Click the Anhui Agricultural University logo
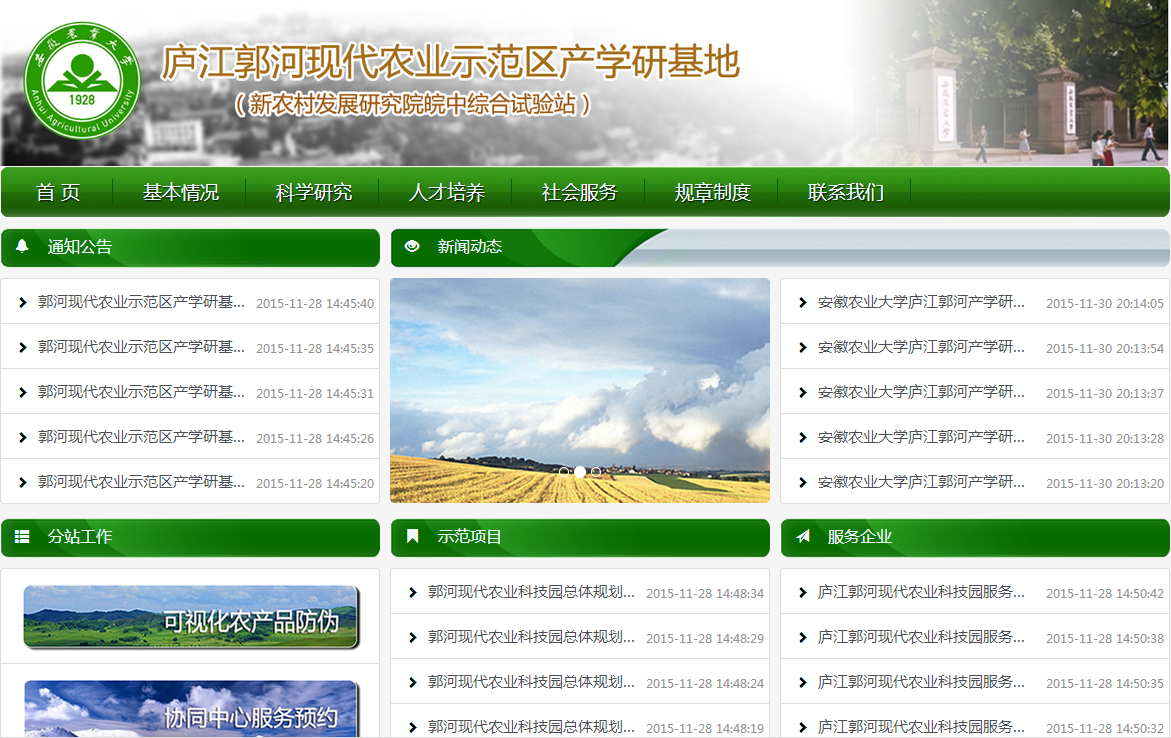This screenshot has width=1171, height=738. click(x=82, y=83)
